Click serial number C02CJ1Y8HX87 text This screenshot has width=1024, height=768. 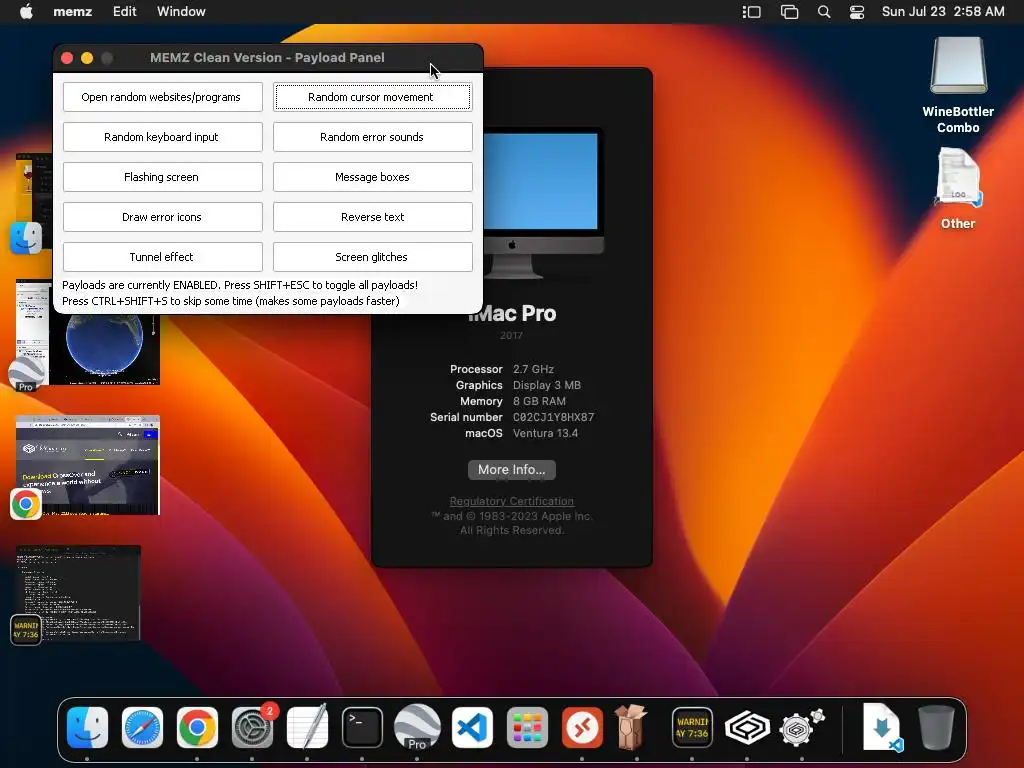553,417
